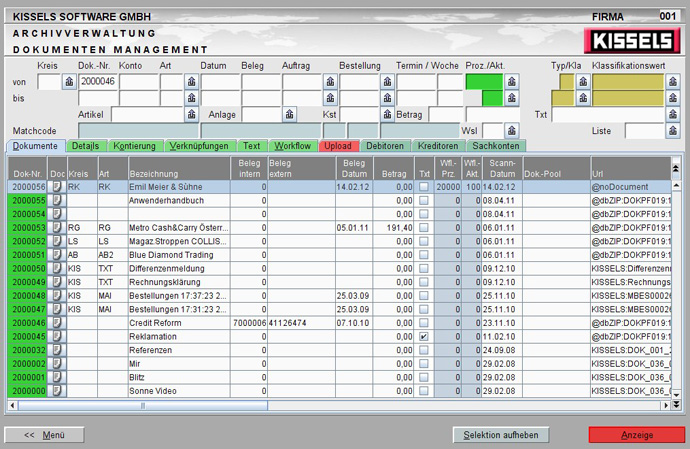Jump to bottom with double-arrow scroll button
This screenshot has width=690, height=449.
pos(676,405)
